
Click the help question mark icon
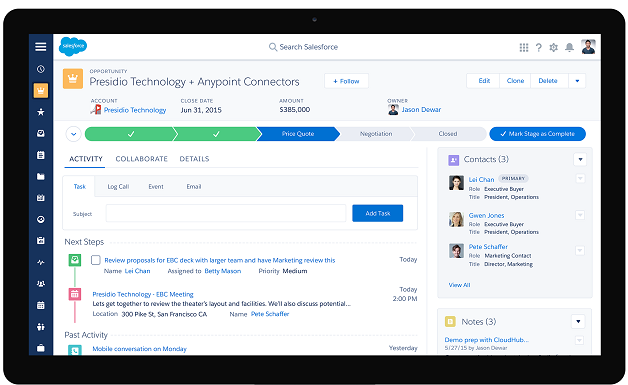click(539, 48)
